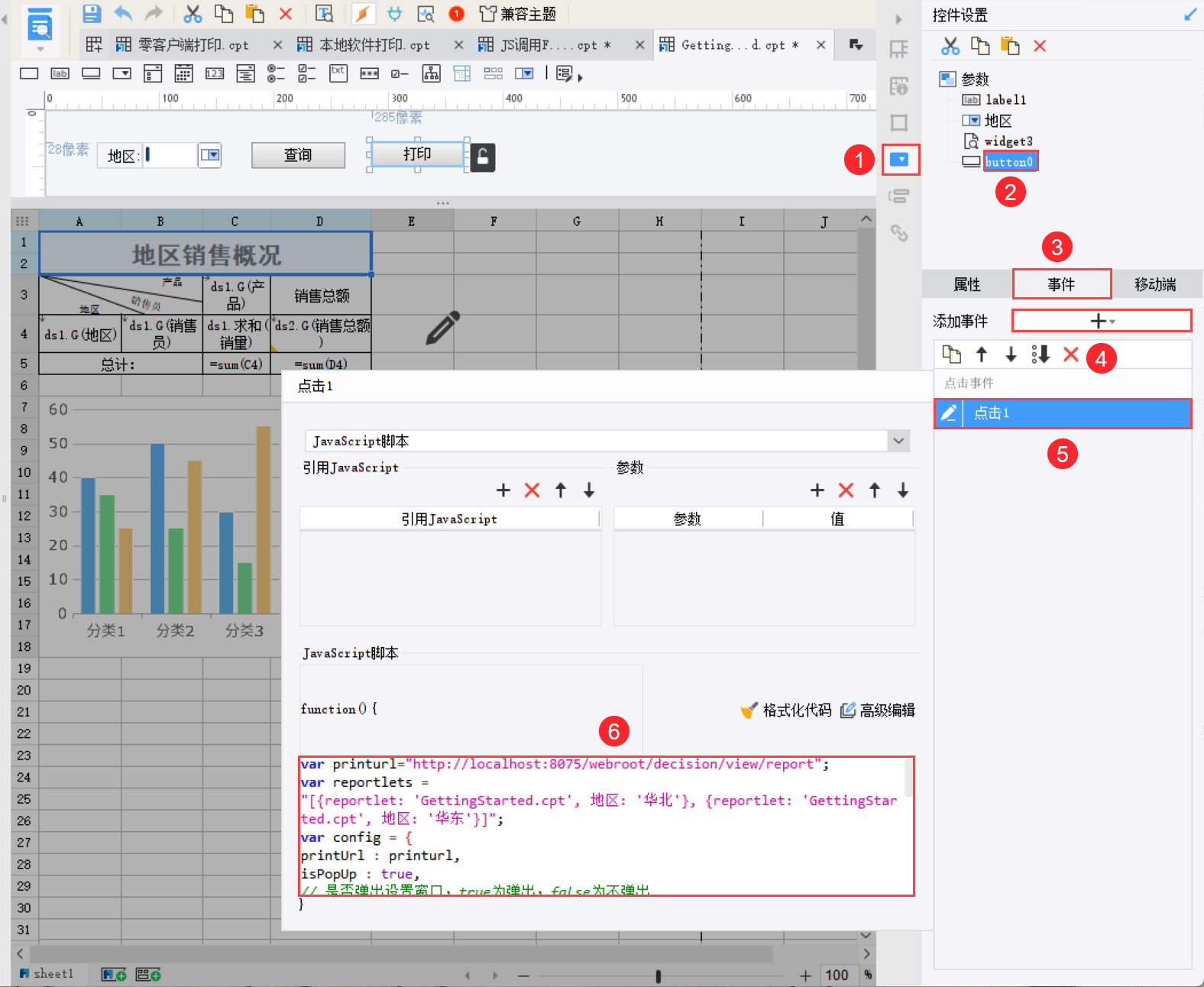The width and height of the screenshot is (1204, 987).
Task: Add the date calendar widget
Action: click(x=183, y=73)
